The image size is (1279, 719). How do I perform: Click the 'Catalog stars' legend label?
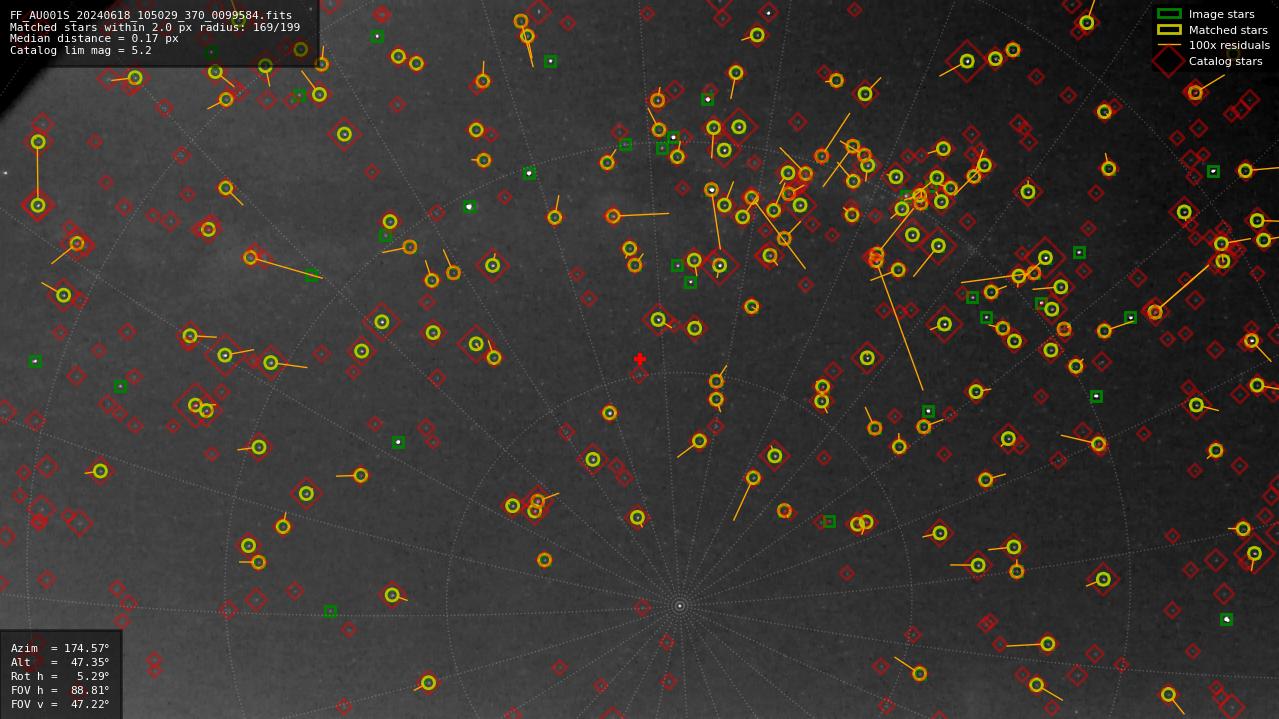1225,61
